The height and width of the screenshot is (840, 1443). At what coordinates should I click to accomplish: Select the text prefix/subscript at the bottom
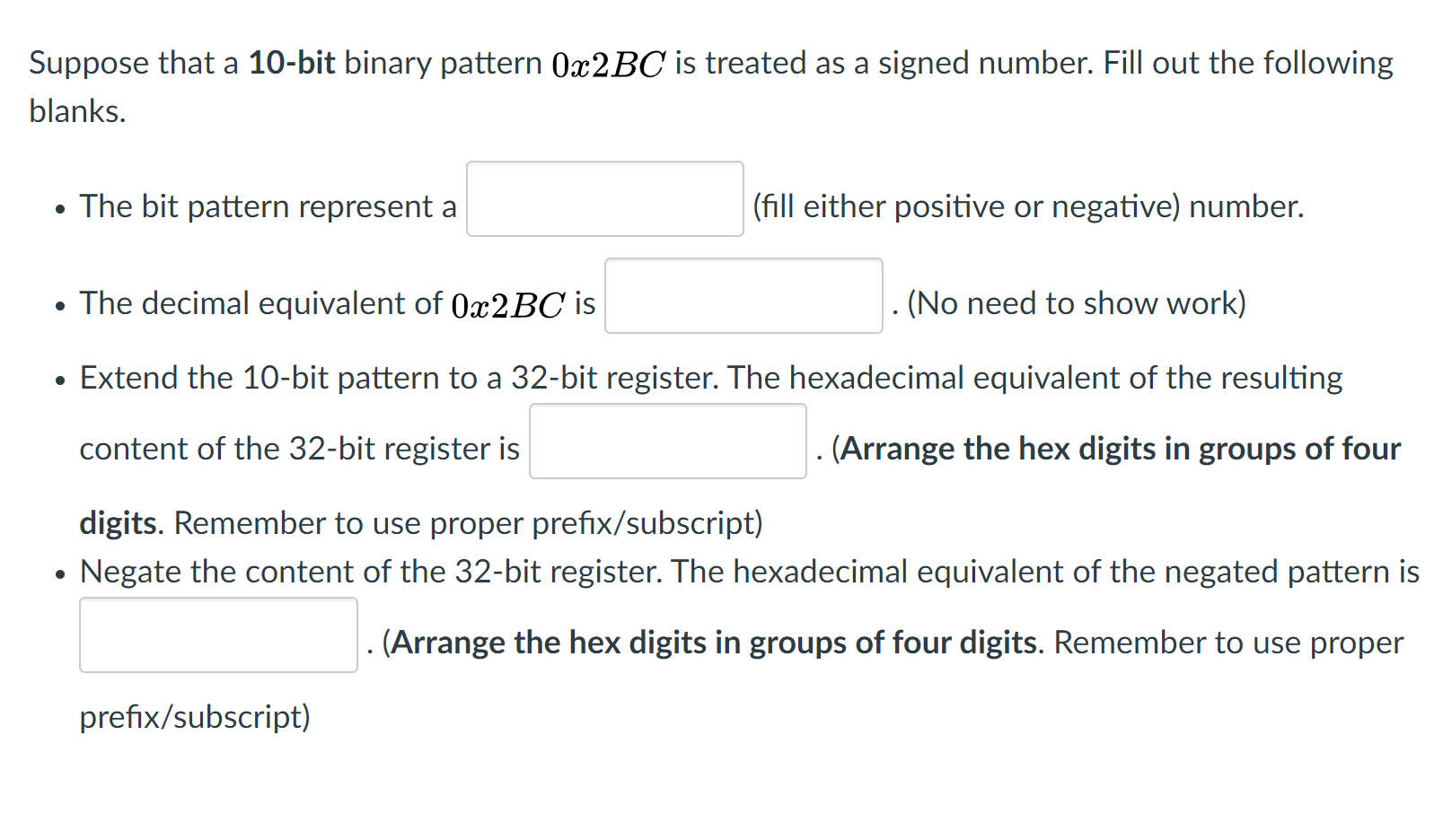click(194, 717)
